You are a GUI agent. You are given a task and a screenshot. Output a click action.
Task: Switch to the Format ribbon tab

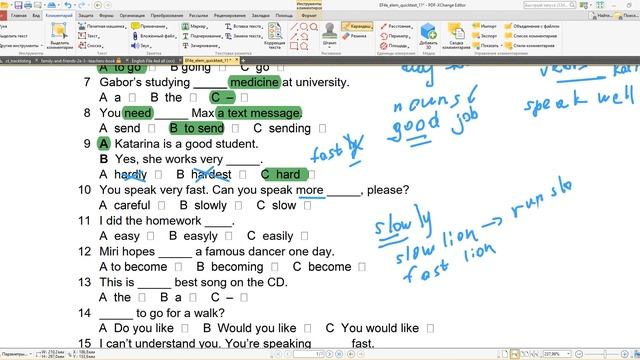[x=309, y=16]
